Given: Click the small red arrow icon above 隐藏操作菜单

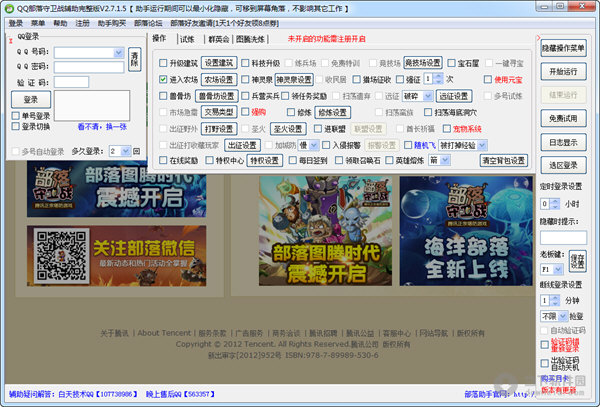Looking at the screenshot, I should pos(538,37).
